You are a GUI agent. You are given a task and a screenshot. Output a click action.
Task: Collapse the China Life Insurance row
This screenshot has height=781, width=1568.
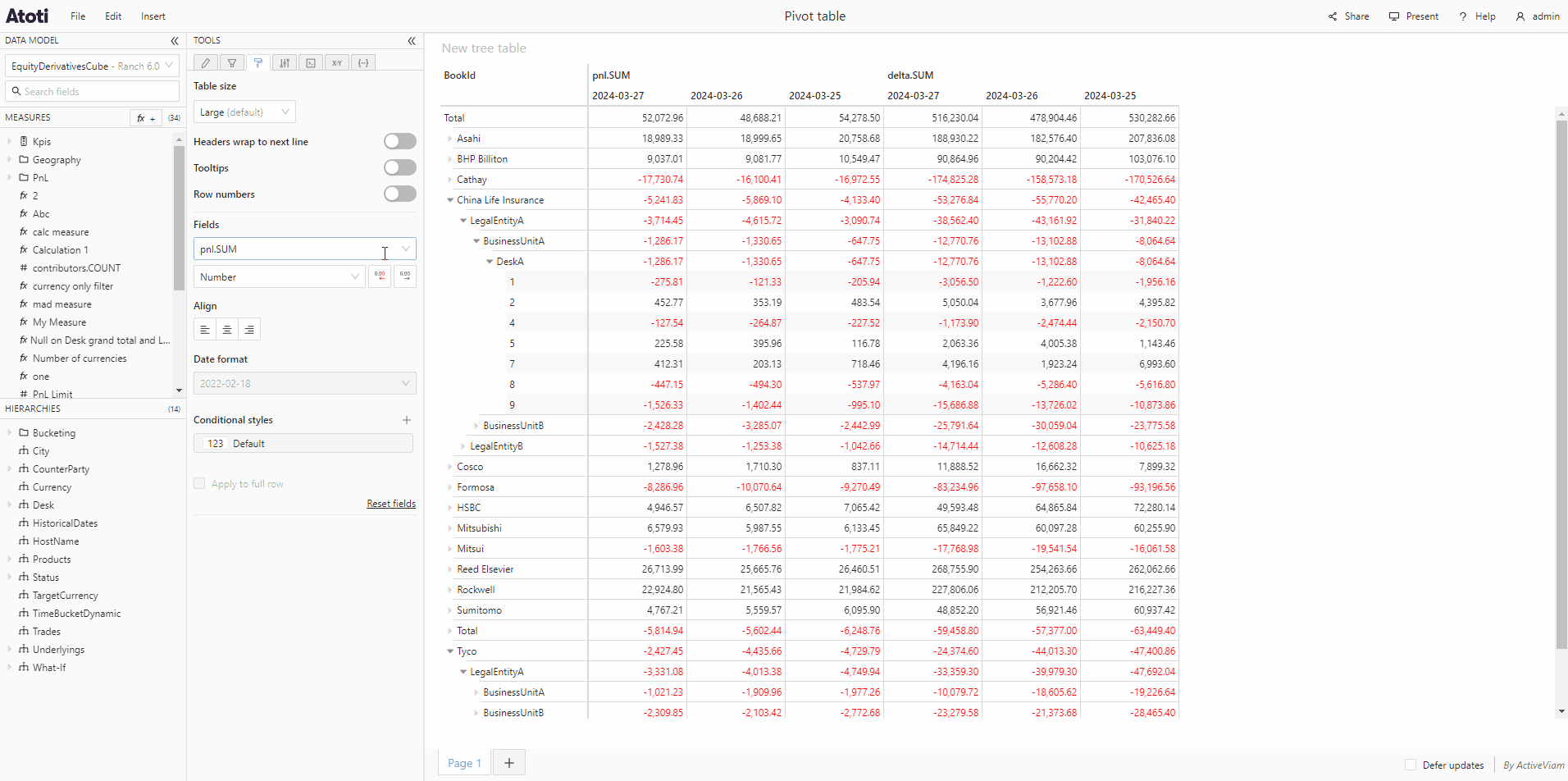450,200
